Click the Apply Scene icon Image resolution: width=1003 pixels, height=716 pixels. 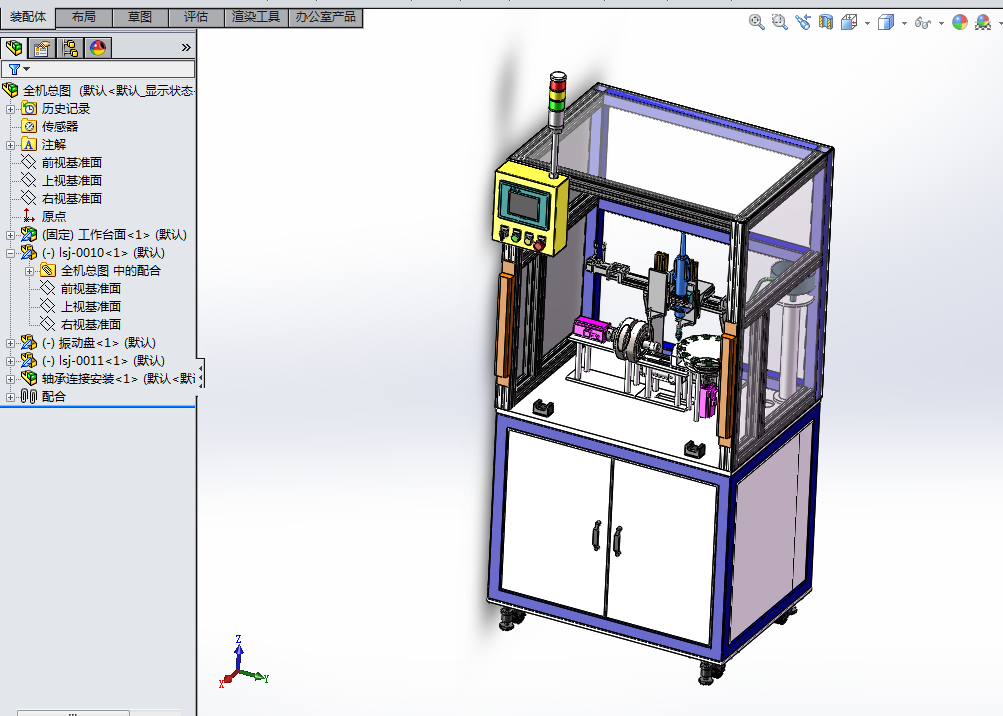point(983,22)
